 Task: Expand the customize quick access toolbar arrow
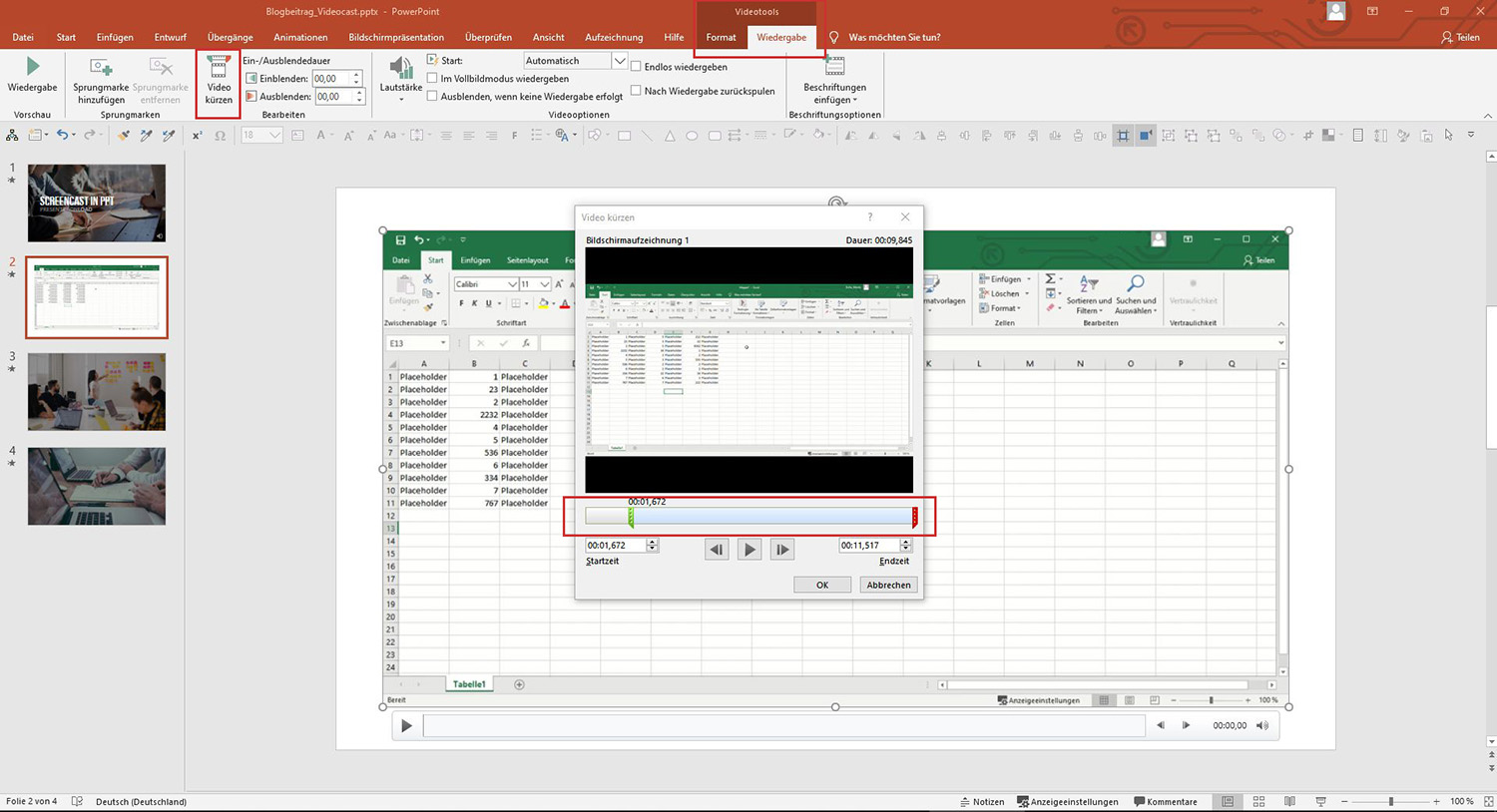(x=1470, y=136)
